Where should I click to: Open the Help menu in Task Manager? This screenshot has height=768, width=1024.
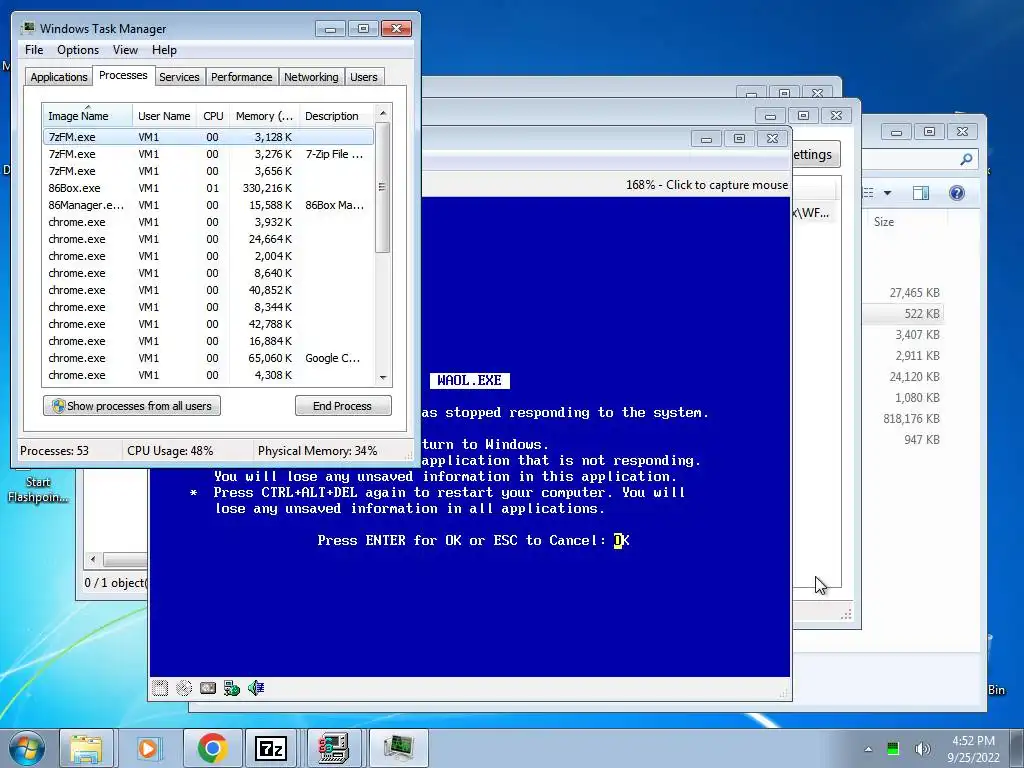(164, 50)
